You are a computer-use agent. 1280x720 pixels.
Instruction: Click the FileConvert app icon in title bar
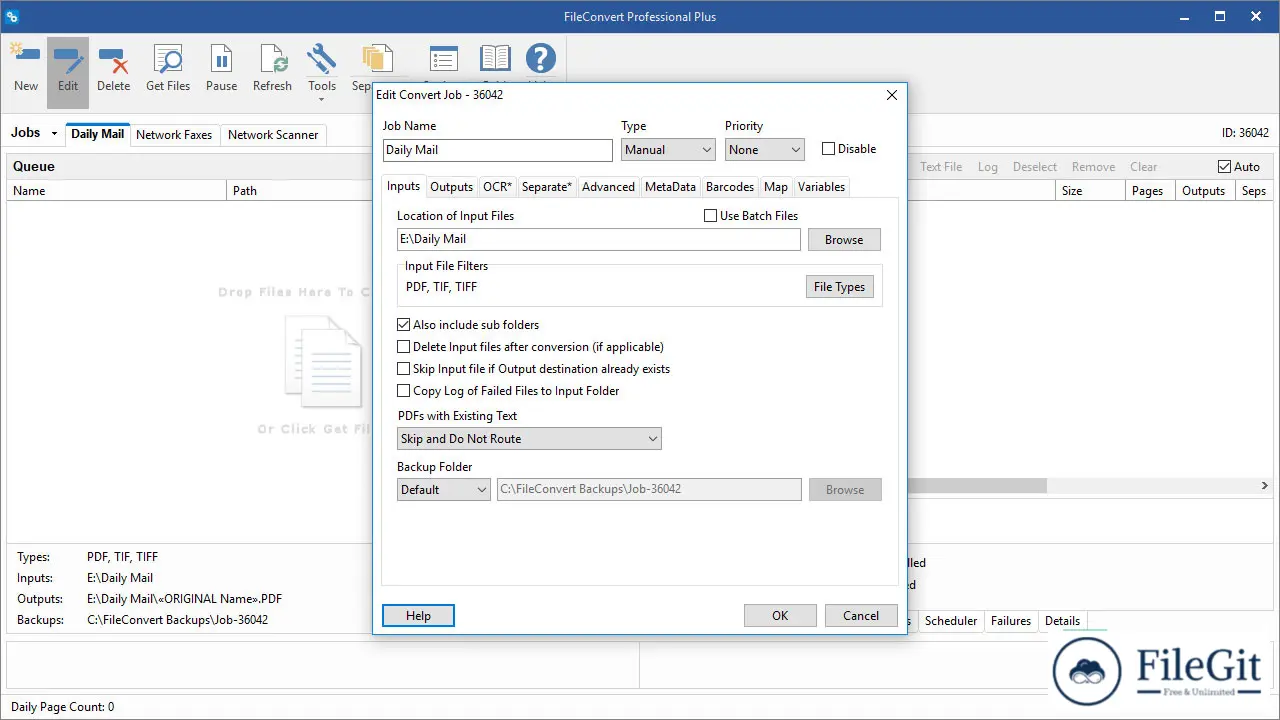[x=12, y=17]
